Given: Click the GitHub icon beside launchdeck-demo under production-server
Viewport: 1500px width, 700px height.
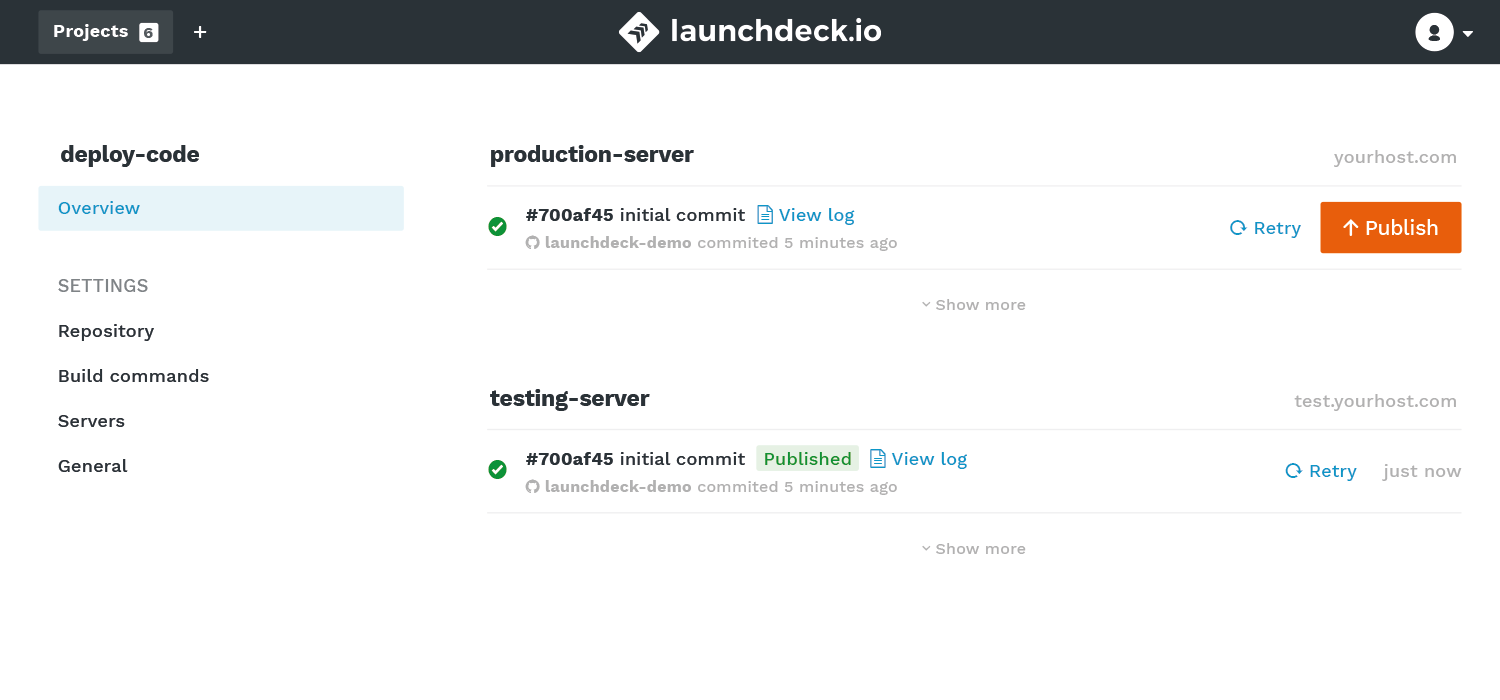Looking at the screenshot, I should click(x=532, y=242).
